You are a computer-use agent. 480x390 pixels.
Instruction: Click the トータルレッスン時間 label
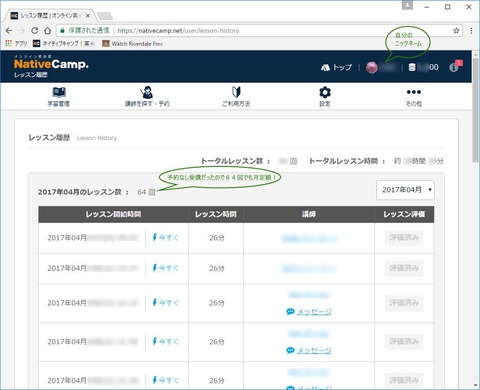click(347, 161)
